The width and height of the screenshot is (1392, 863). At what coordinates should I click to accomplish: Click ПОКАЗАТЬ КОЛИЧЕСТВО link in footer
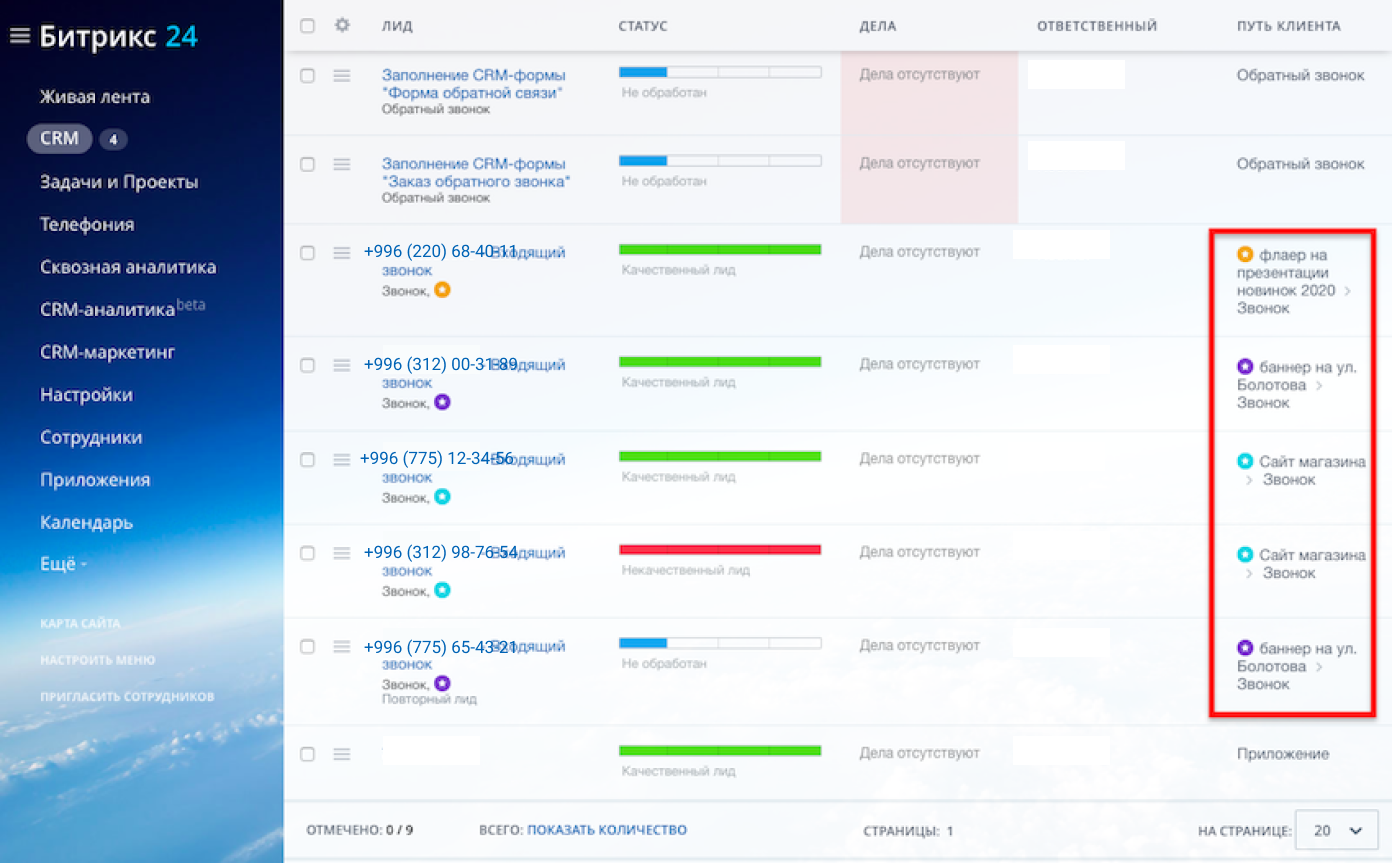[606, 830]
